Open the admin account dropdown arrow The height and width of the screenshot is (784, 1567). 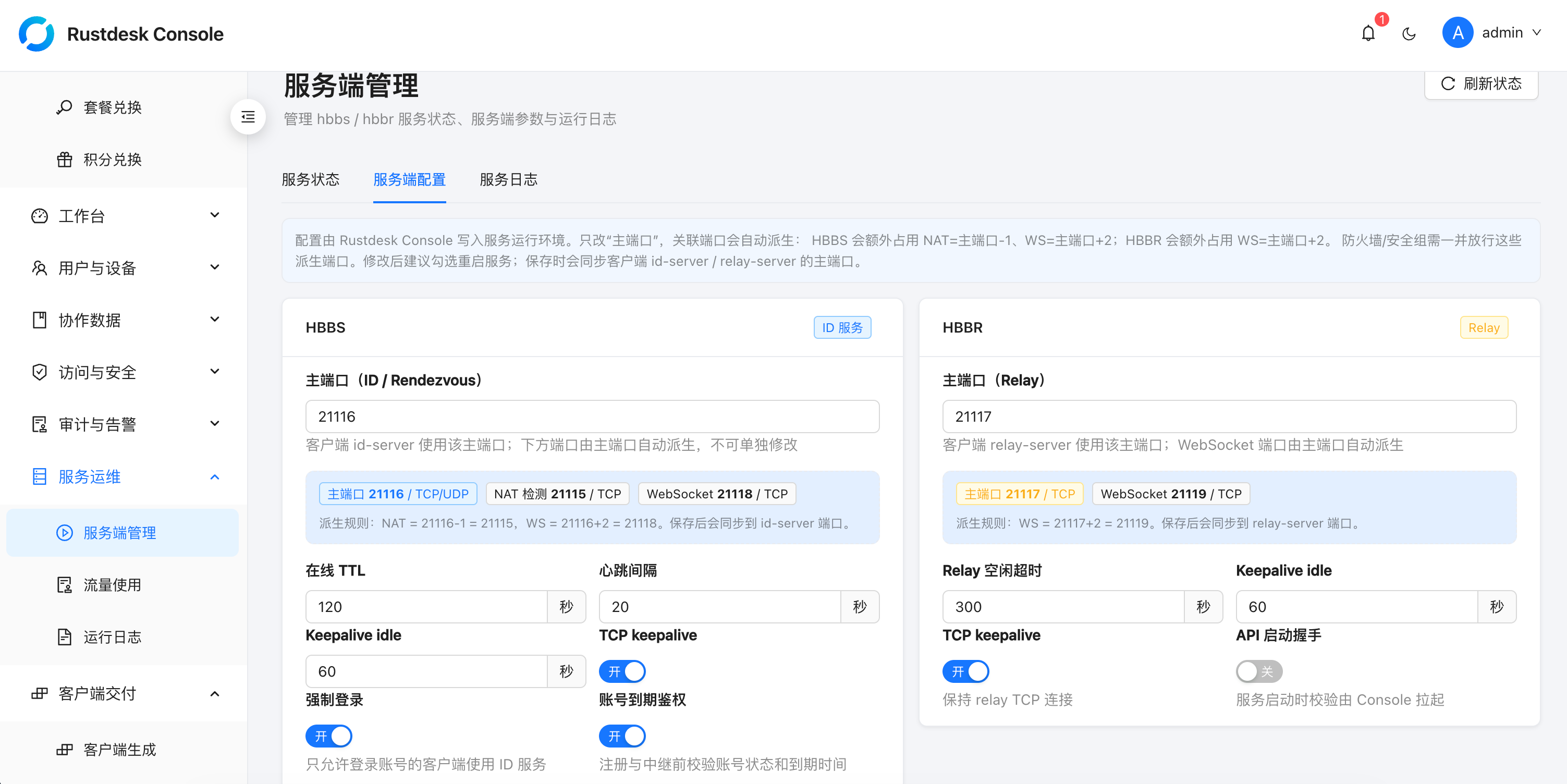click(x=1537, y=33)
